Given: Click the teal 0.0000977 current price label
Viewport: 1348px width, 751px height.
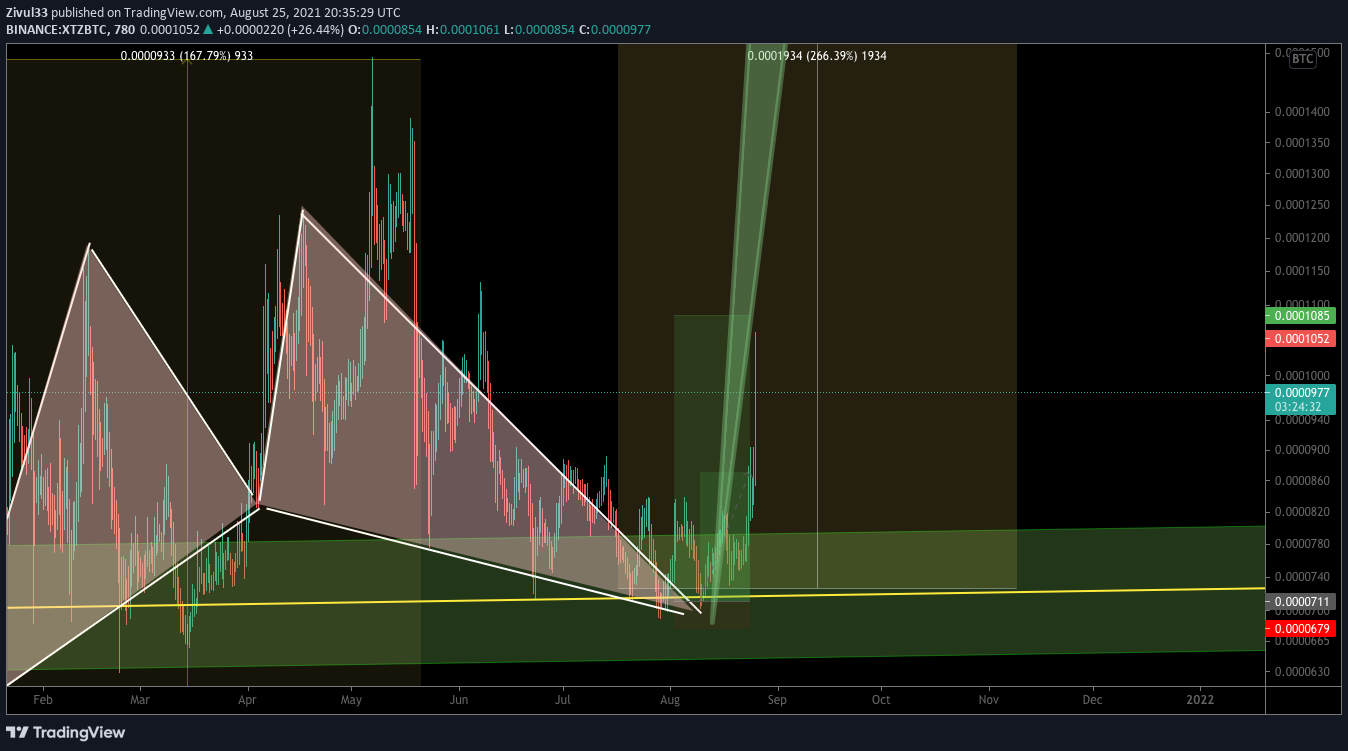Looking at the screenshot, I should click(x=1300, y=393).
